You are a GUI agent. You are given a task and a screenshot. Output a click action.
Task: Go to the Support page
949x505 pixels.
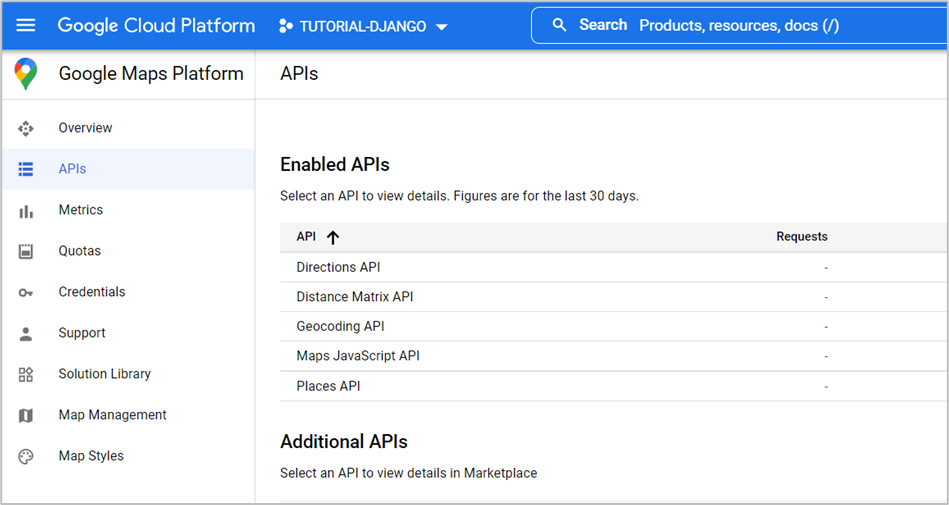click(82, 333)
